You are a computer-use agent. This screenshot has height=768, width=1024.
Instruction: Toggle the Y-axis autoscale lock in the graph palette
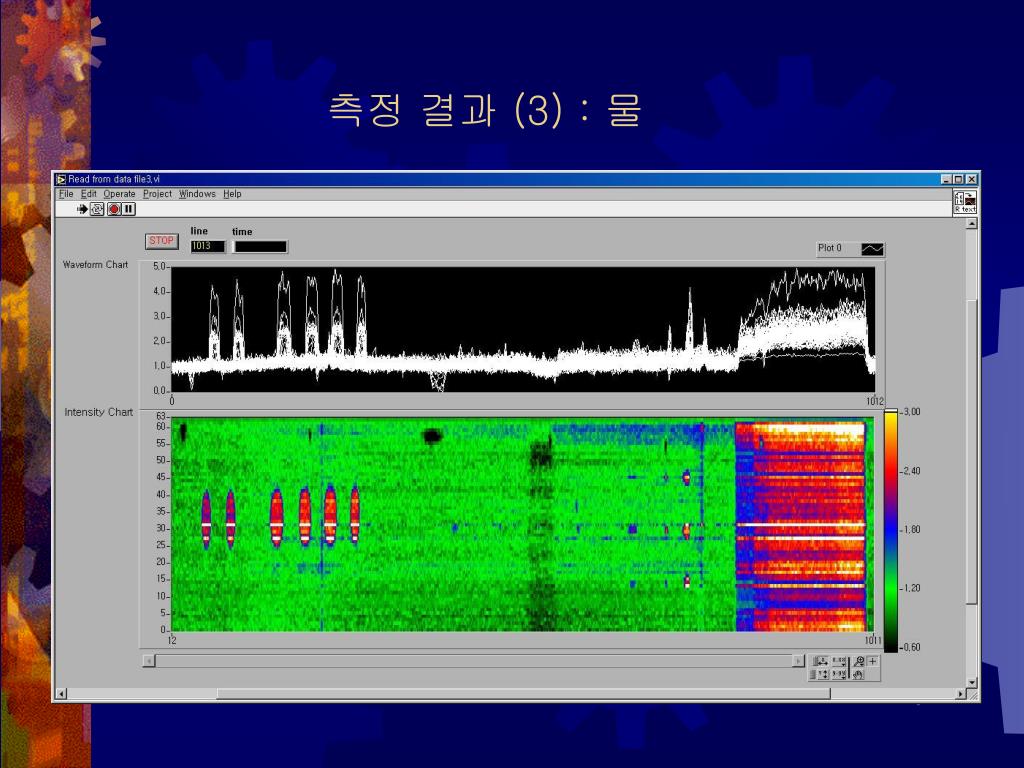coord(813,674)
